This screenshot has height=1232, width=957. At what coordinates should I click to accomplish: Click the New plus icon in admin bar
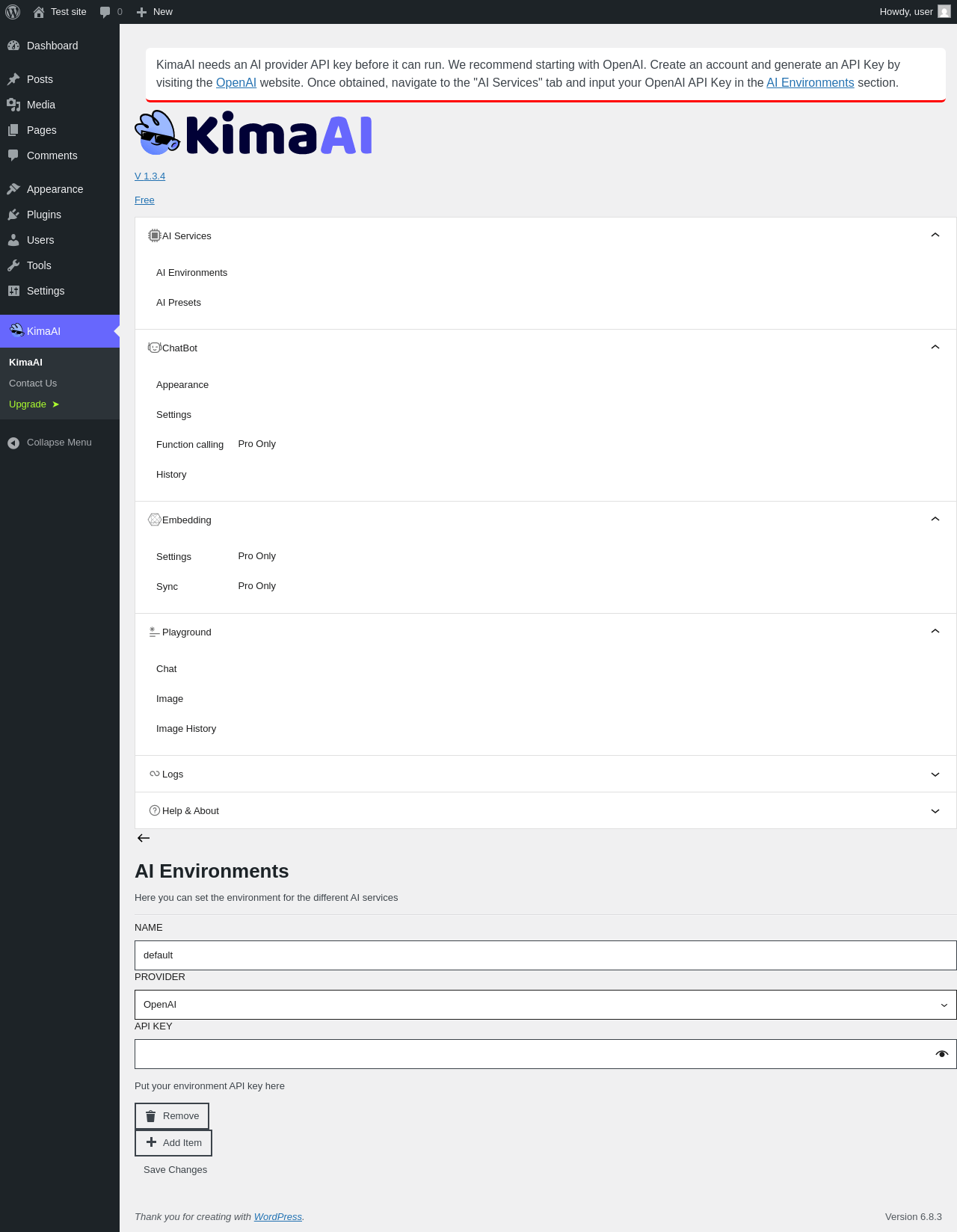pyautogui.click(x=141, y=12)
